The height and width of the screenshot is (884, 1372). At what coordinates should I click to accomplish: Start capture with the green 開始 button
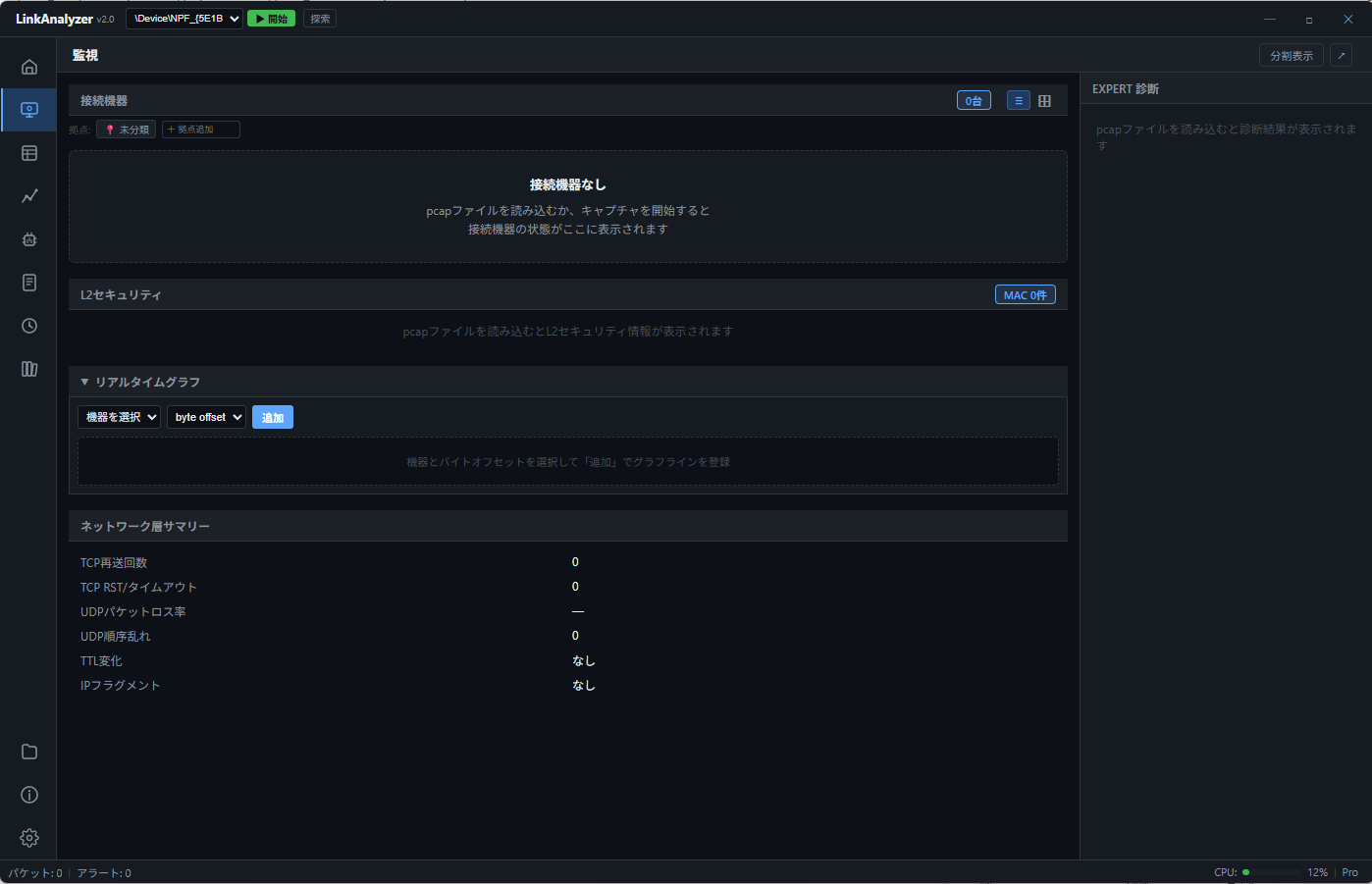[272, 19]
